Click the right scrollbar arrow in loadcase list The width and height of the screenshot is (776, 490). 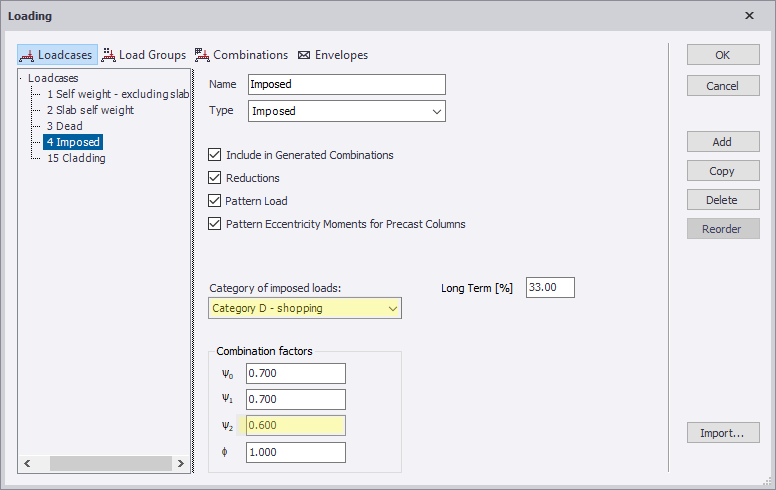[181, 463]
